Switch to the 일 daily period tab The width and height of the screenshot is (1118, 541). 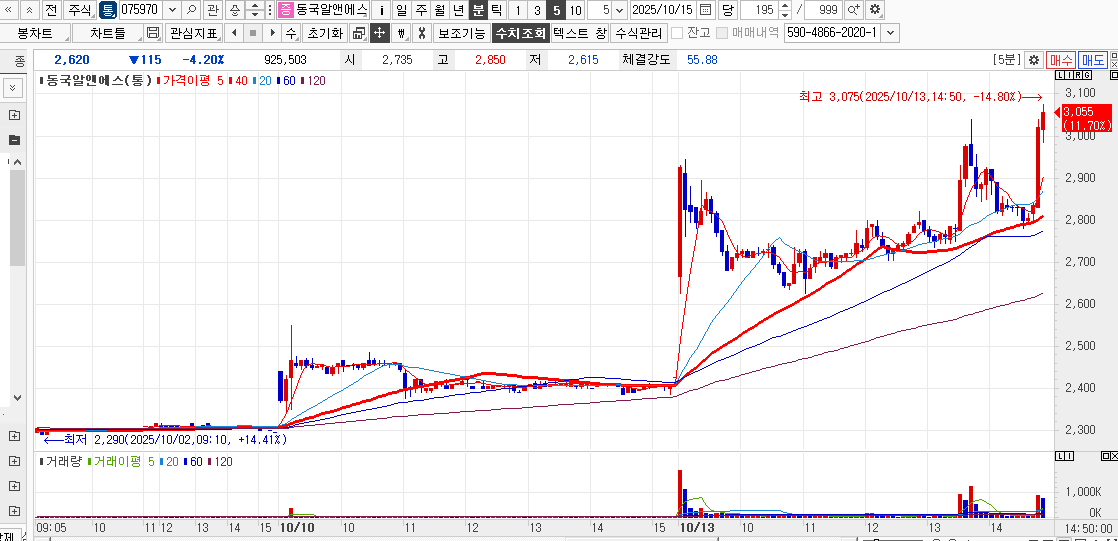pyautogui.click(x=401, y=10)
